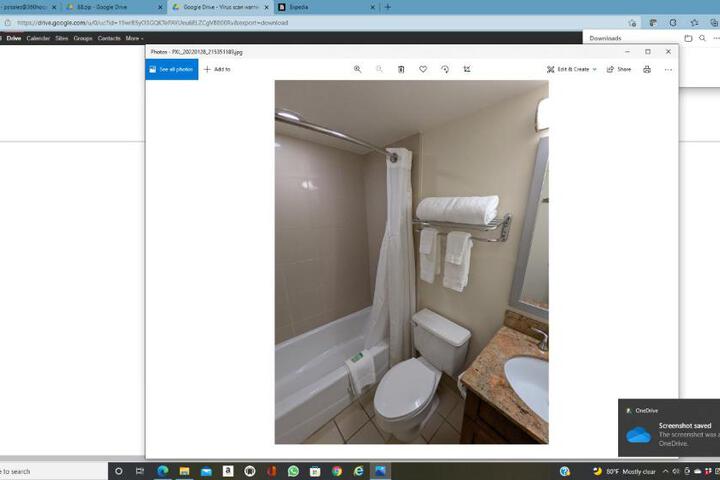The image size is (720, 480).
Task: Click the Photos app taskbar icon
Action: click(x=380, y=471)
